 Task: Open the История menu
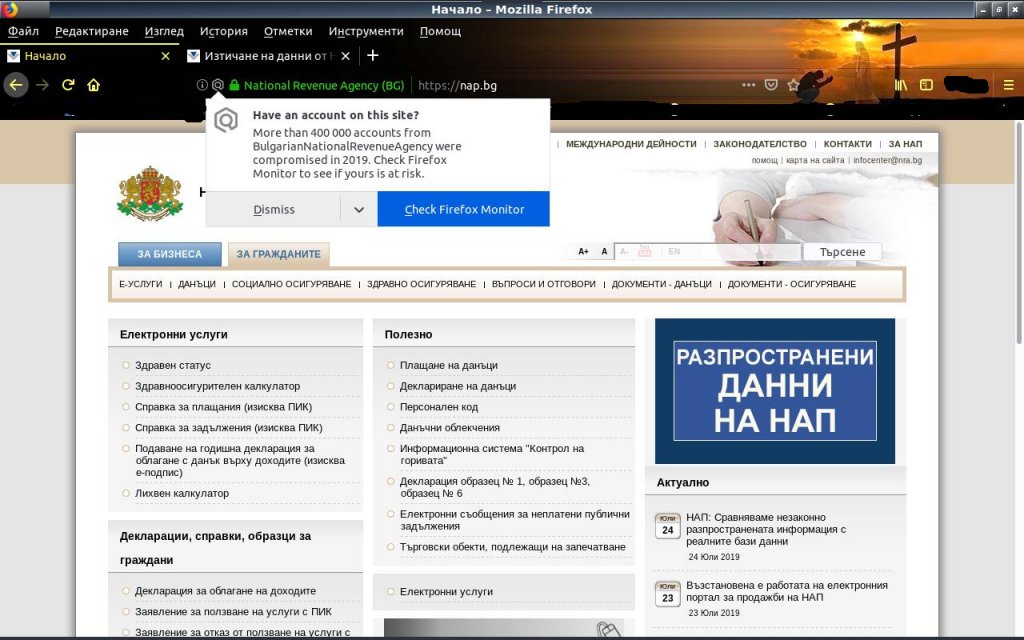click(223, 31)
